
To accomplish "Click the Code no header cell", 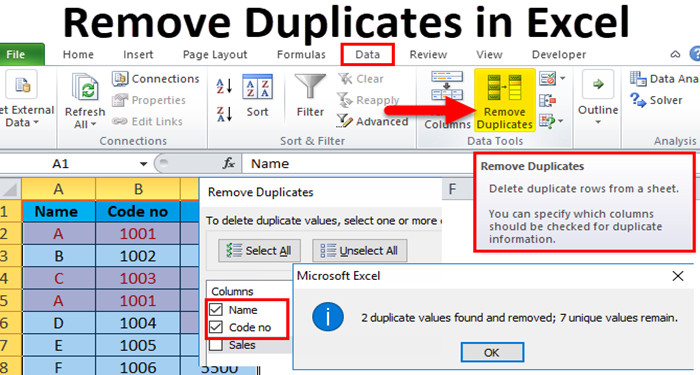I will pos(138,211).
